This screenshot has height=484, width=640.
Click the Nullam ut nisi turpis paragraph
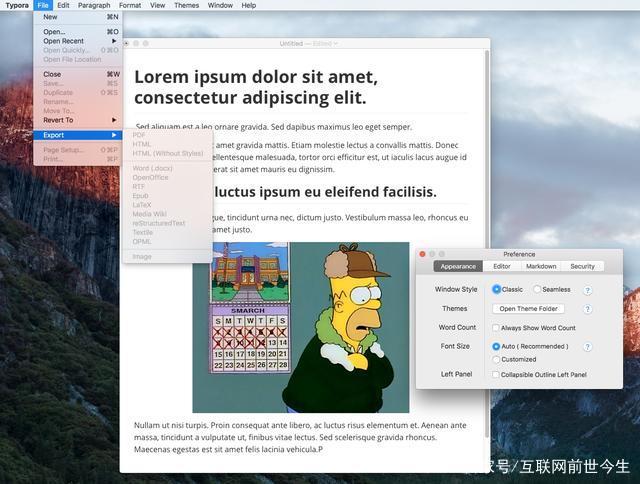(300, 437)
